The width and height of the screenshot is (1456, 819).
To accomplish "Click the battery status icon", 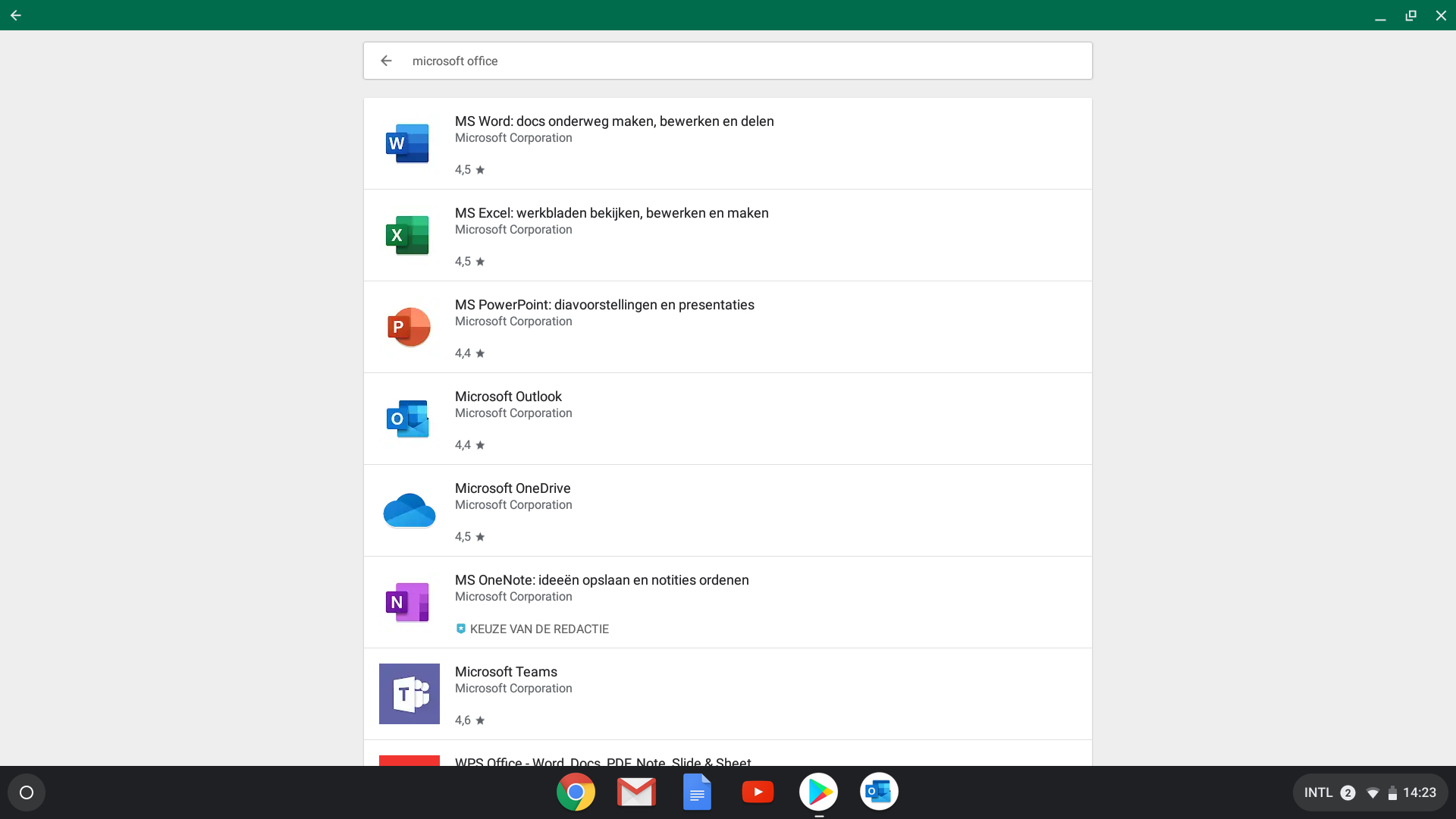I will [1392, 793].
